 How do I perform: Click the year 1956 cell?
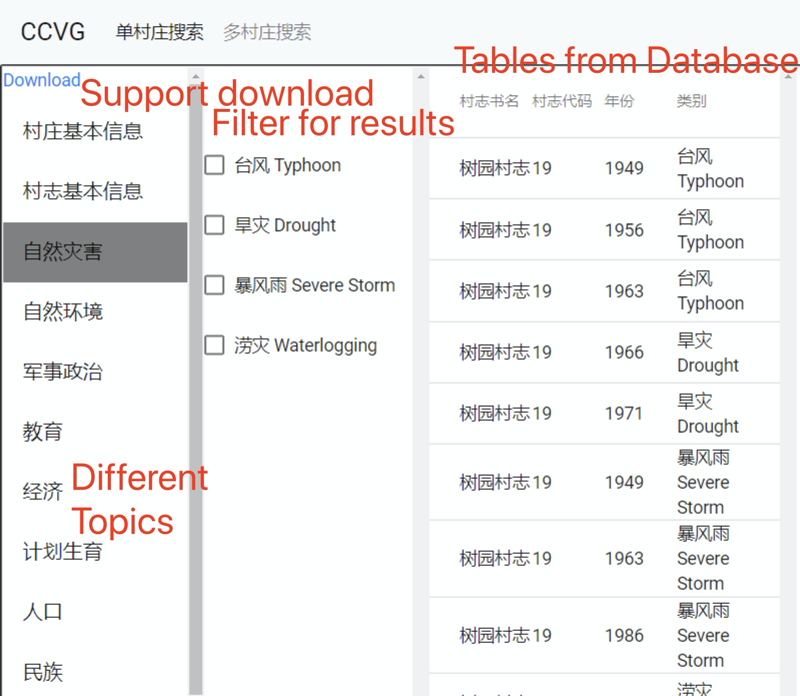pos(624,230)
